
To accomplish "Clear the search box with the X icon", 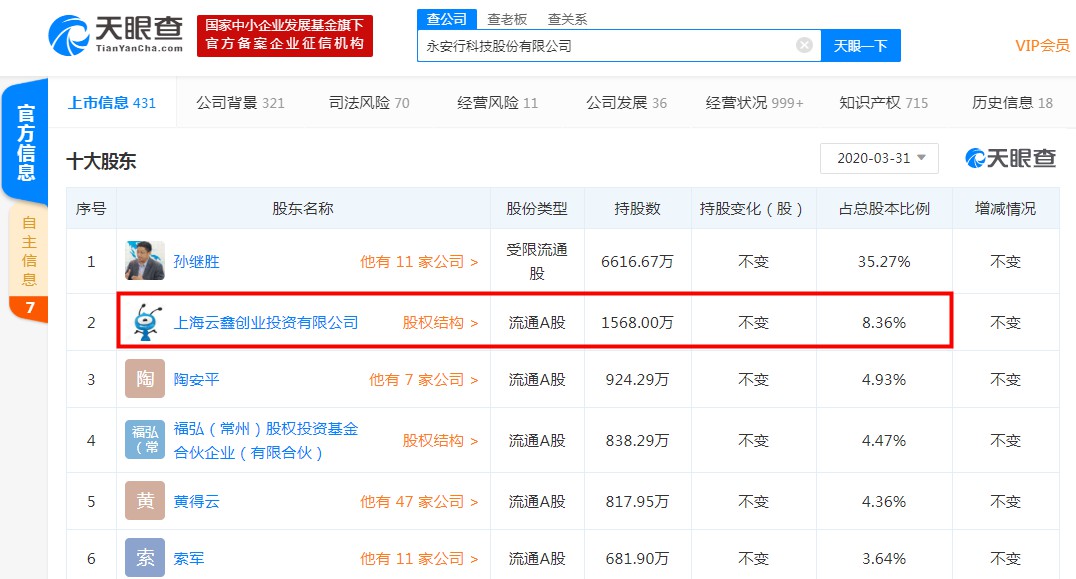I will click(x=804, y=45).
